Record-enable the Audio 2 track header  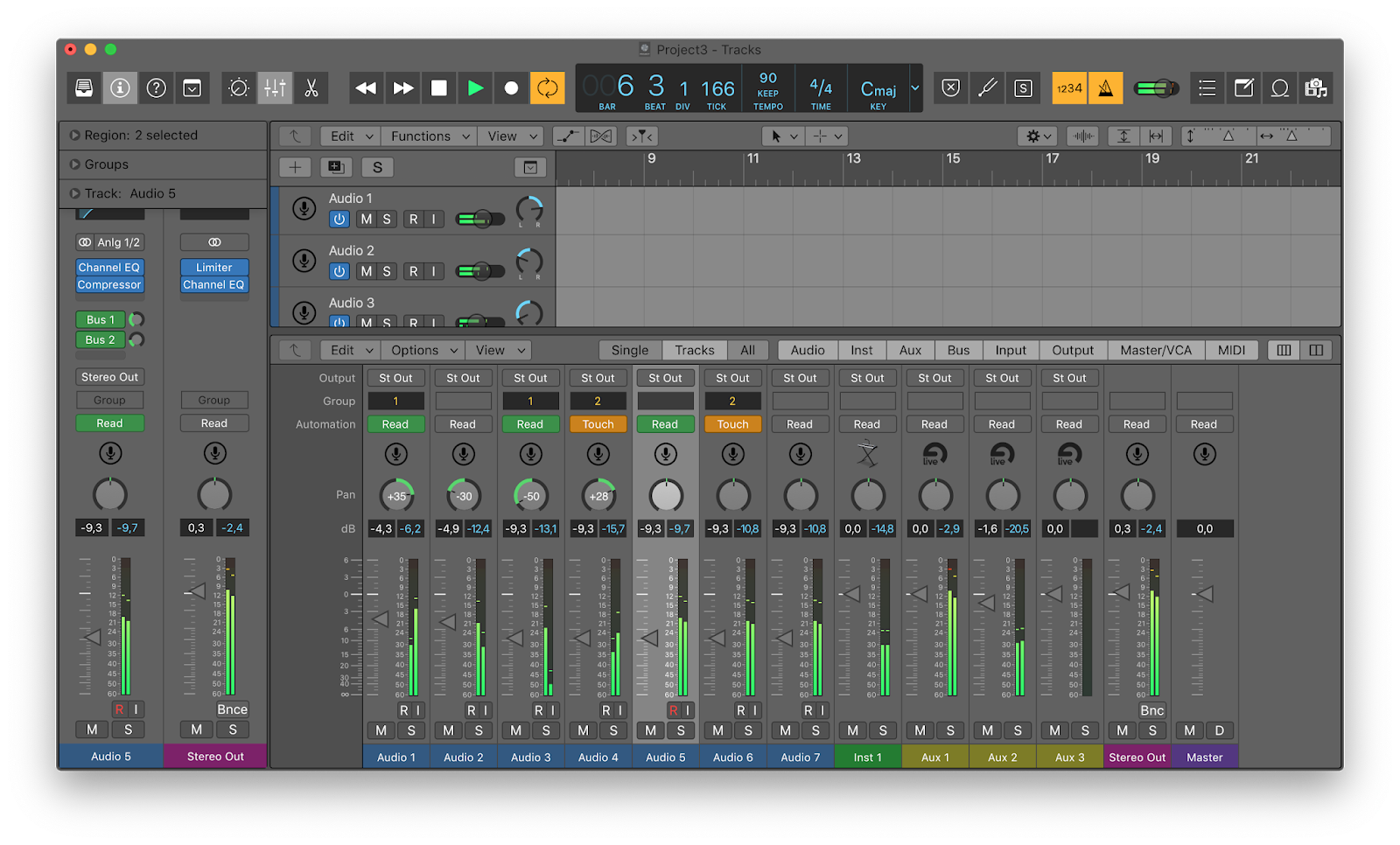point(414,271)
